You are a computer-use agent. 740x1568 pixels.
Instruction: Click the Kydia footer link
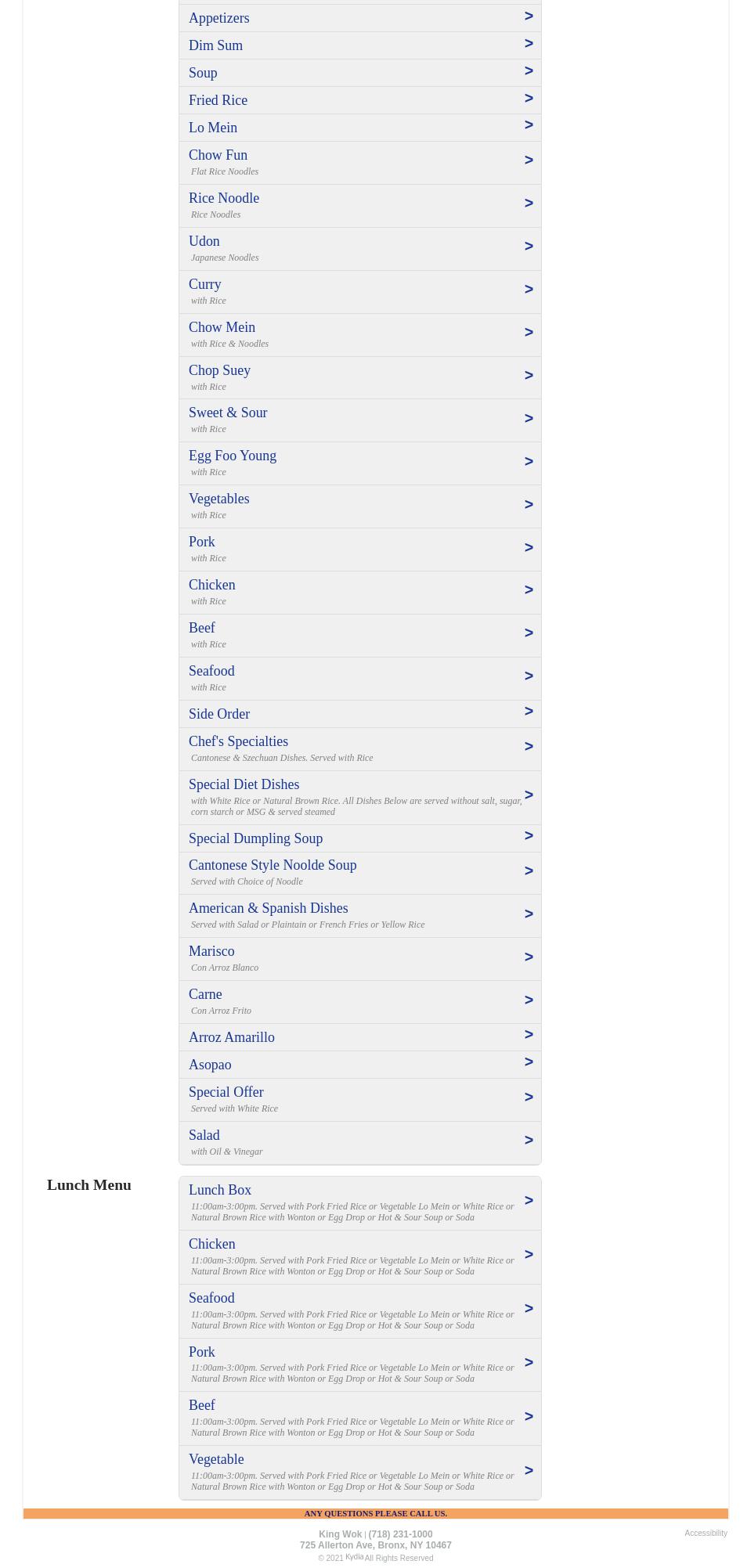tap(354, 1556)
